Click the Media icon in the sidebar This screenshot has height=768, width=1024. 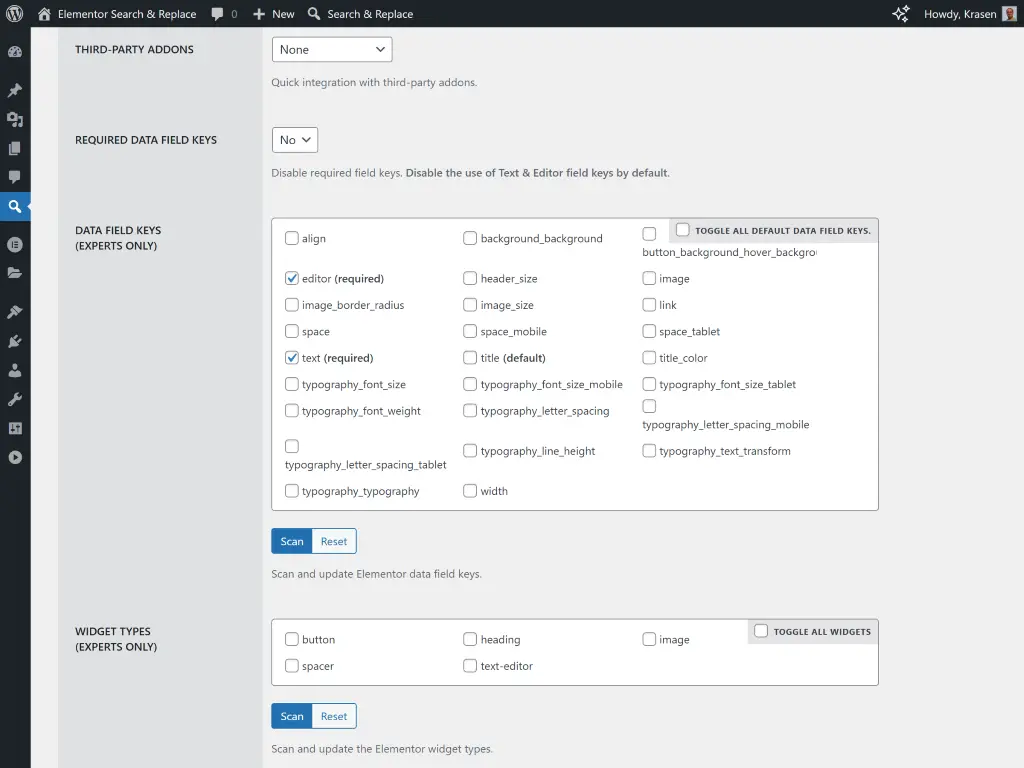coord(15,119)
